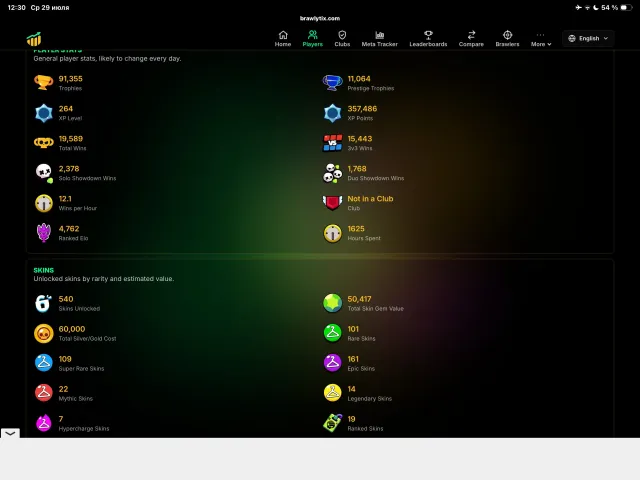
Task: Open the Leaderboards page
Action: 428,39
